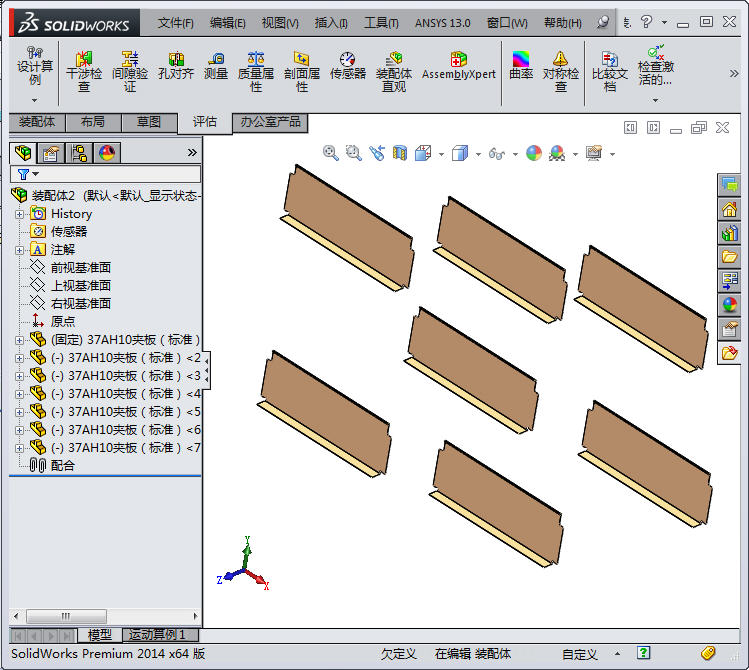This screenshot has height=670, width=749.
Task: Open the Display Style dropdown arrow
Action: [478, 154]
